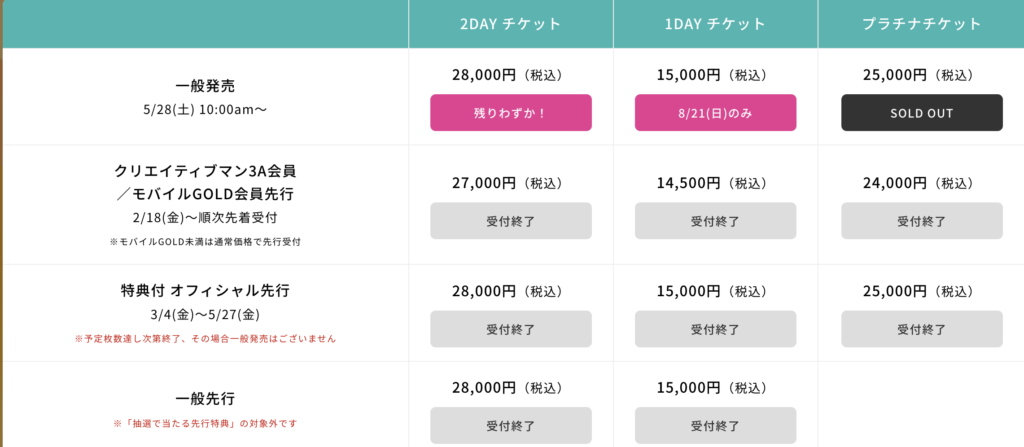
Task: Click the クリエイティブマン3A会員 row heading
Action: tap(205, 170)
